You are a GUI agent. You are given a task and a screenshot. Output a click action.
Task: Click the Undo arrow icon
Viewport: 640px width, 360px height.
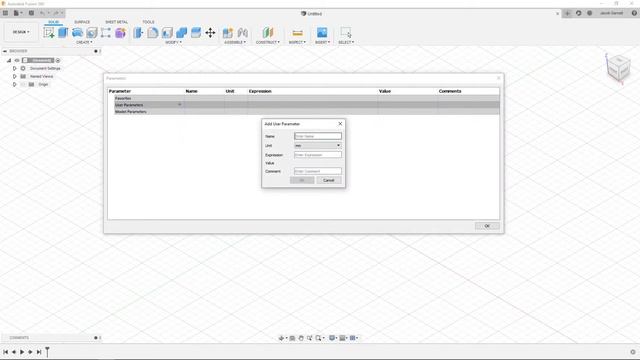(42, 13)
